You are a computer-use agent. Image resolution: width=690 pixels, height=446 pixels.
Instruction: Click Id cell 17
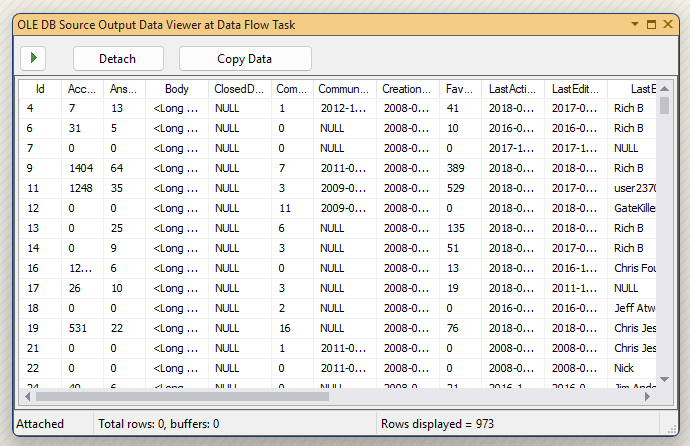(x=40, y=288)
